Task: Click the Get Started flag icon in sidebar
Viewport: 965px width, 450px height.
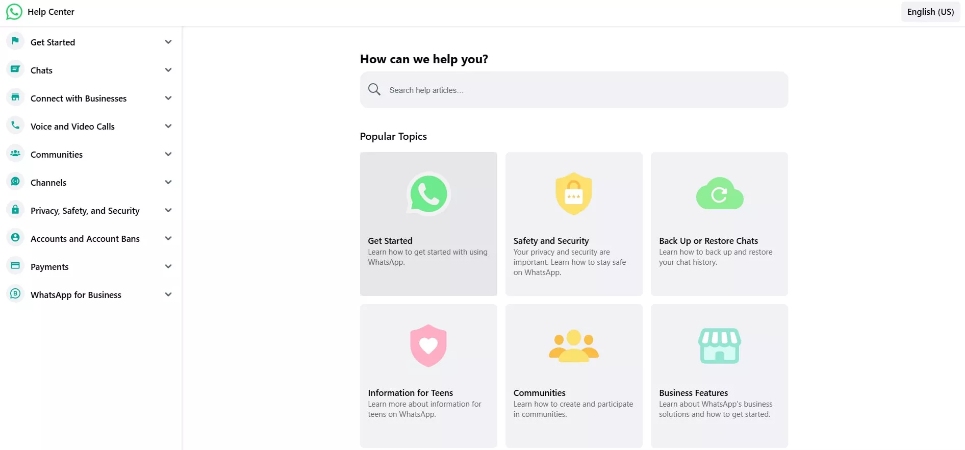Action: [15, 42]
